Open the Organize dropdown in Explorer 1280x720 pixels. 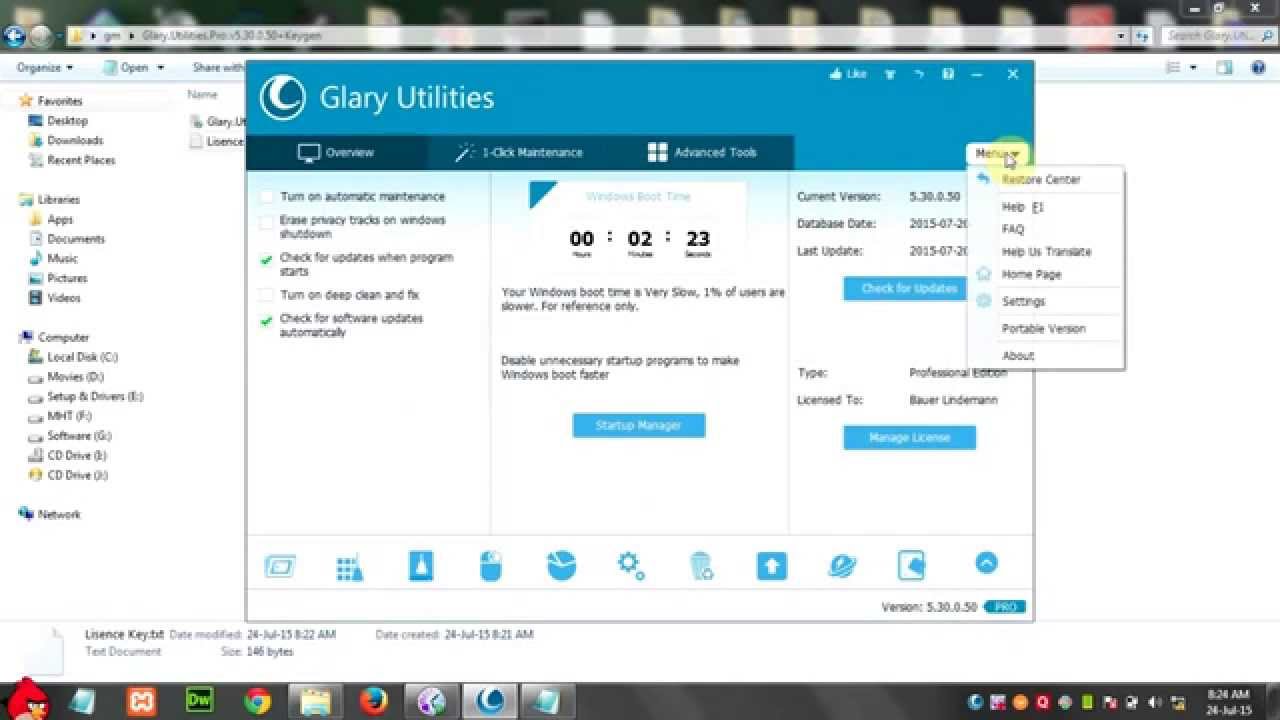45,68
